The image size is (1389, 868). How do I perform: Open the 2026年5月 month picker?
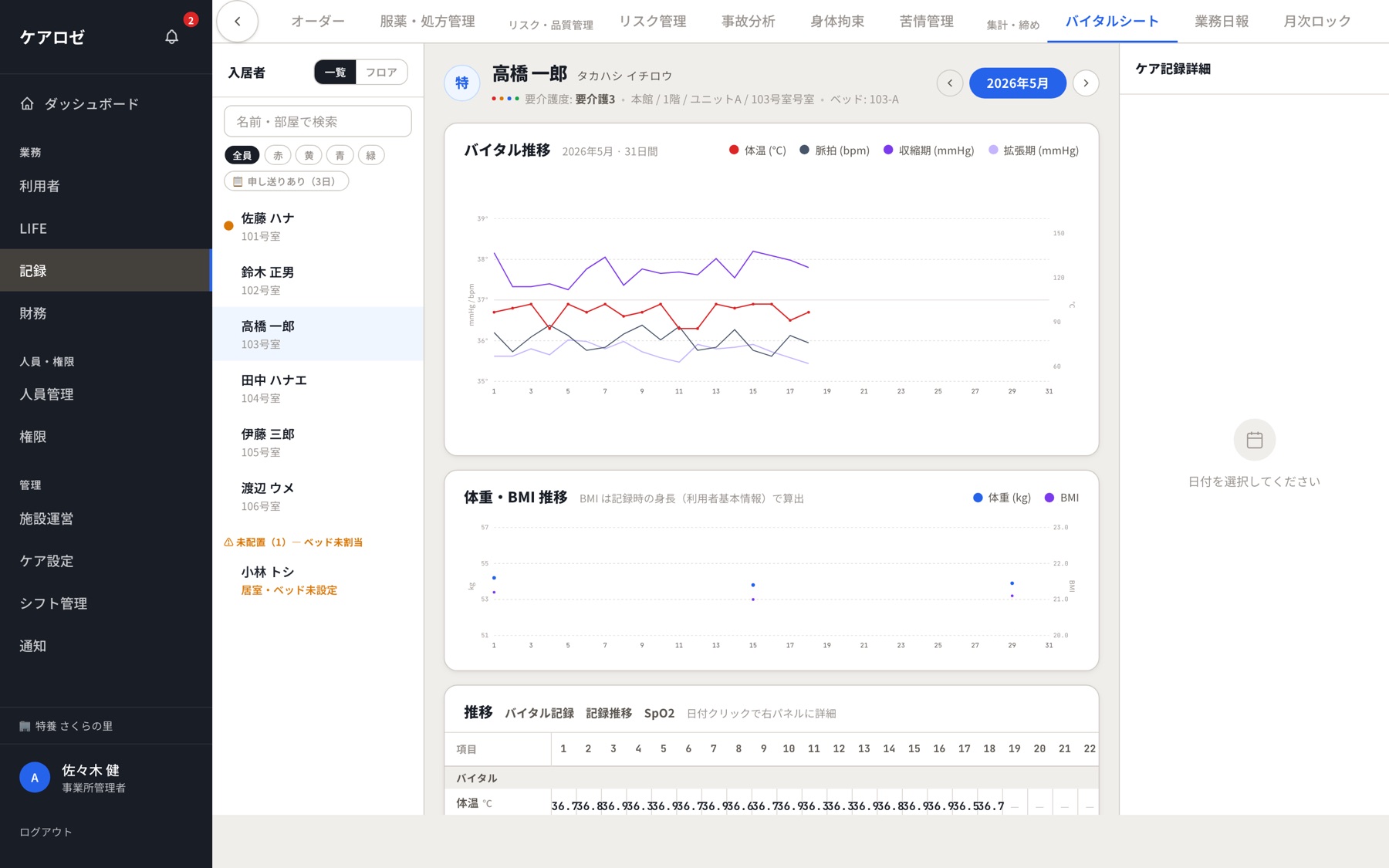pos(1018,83)
